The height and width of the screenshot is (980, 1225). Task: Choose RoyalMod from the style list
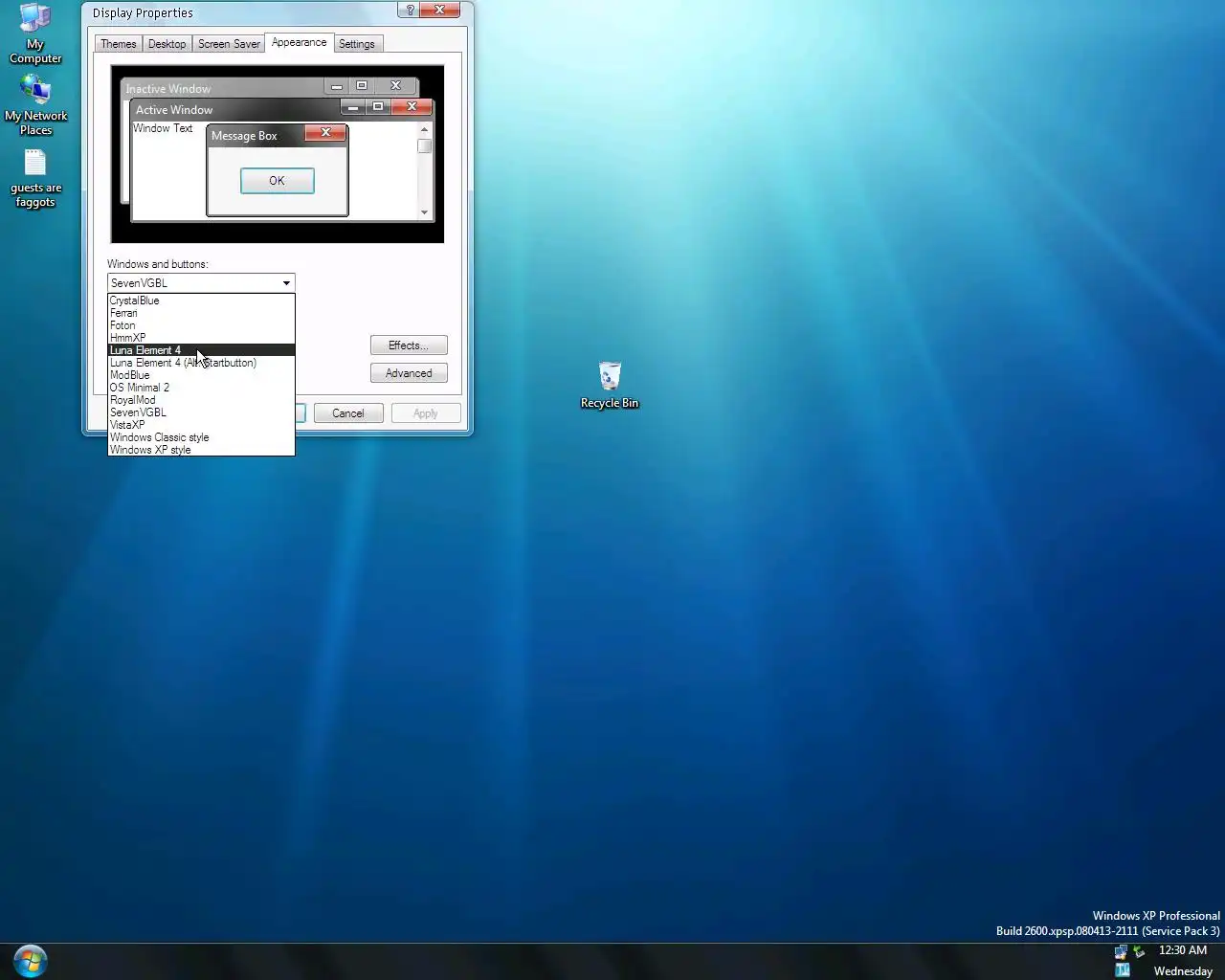tap(201, 400)
